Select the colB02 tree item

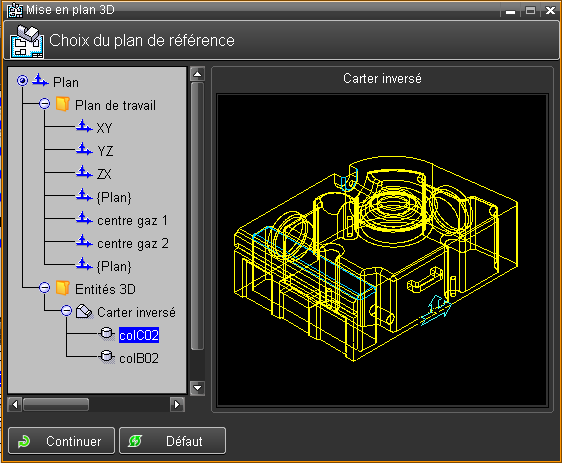(139, 358)
